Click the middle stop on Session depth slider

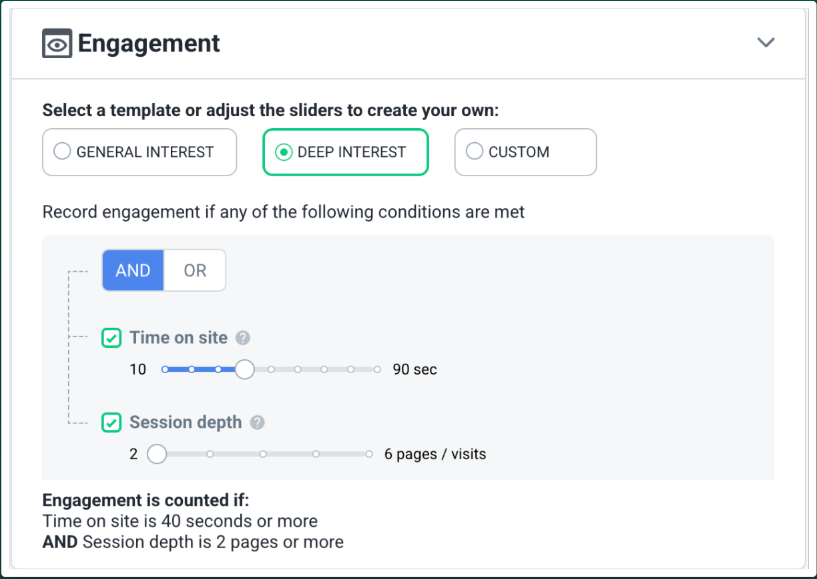click(263, 454)
